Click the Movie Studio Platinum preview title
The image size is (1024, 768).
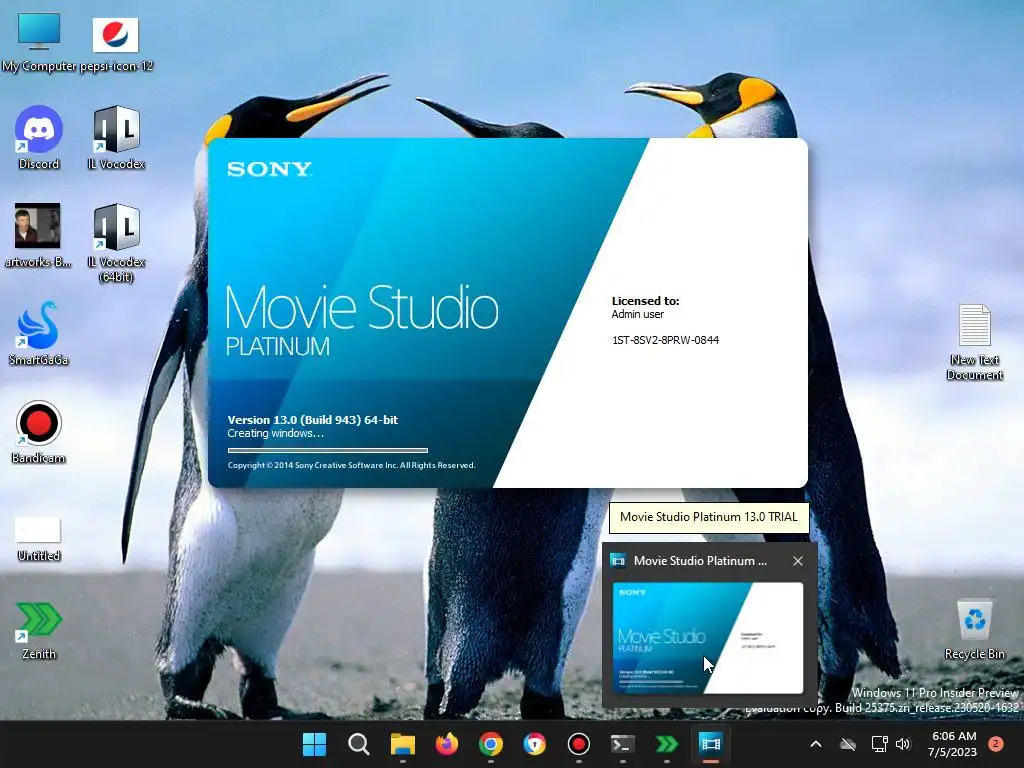click(x=700, y=561)
